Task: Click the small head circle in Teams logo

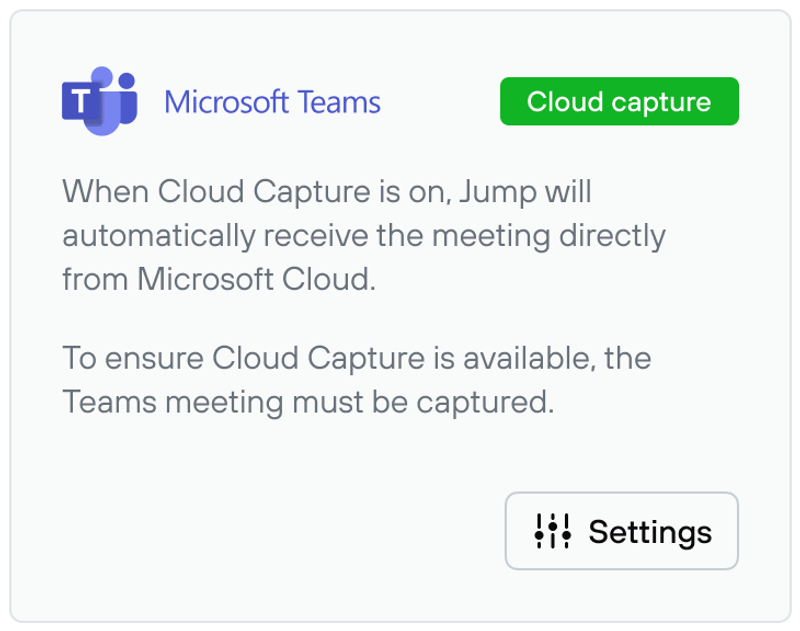Action: tap(126, 80)
